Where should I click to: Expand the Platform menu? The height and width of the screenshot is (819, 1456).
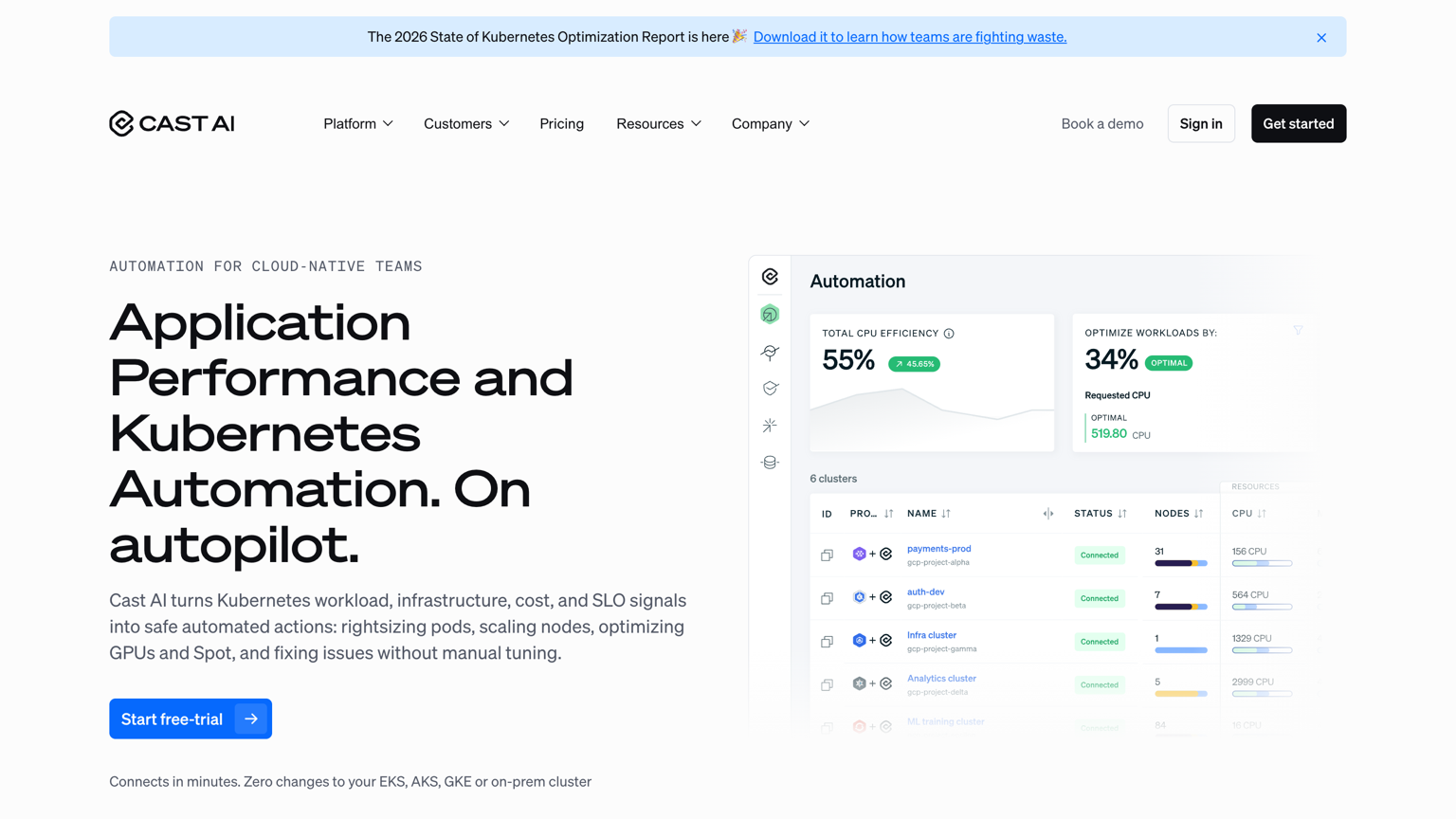[x=357, y=123]
